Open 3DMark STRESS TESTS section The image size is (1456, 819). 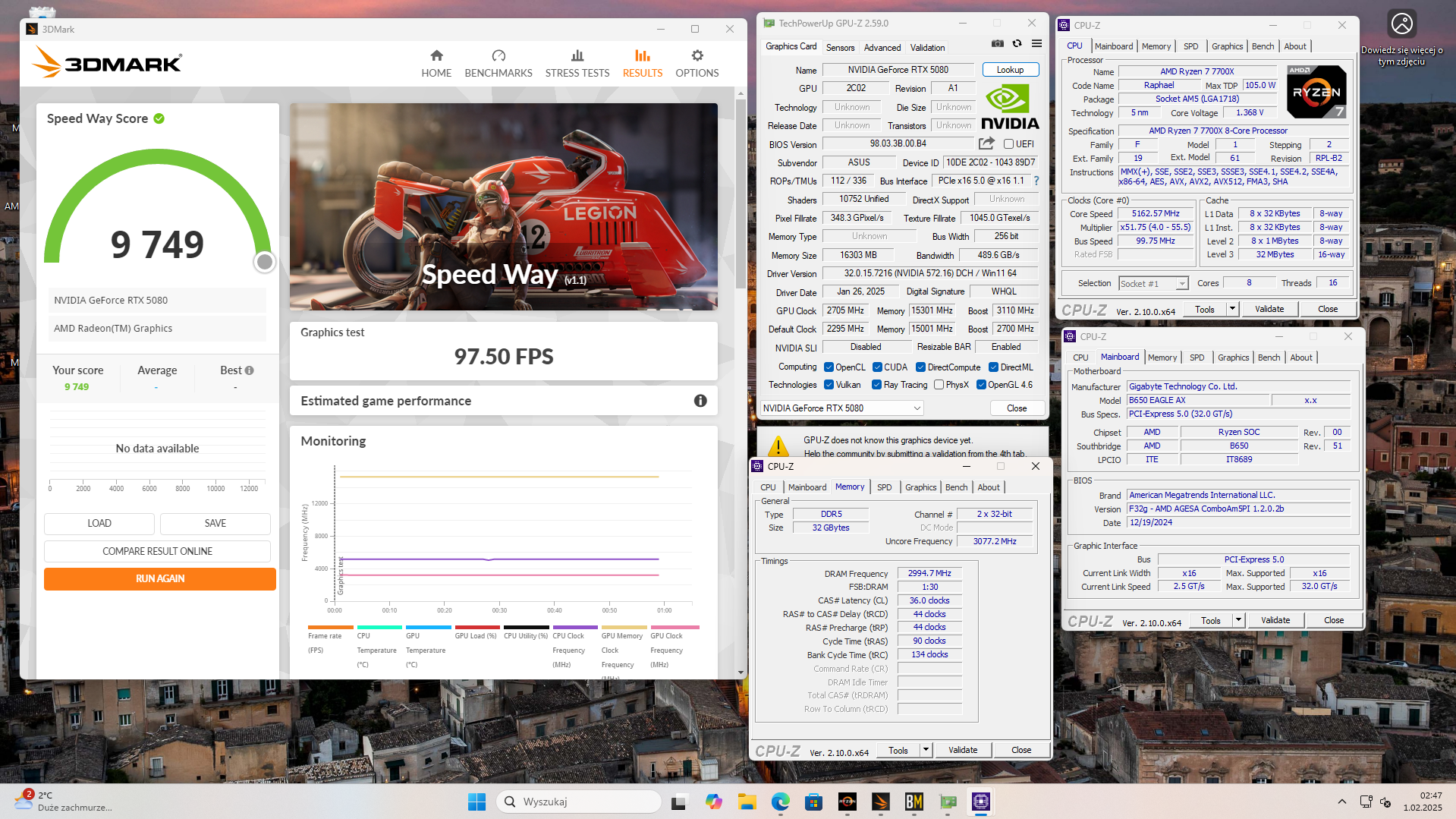[577, 64]
